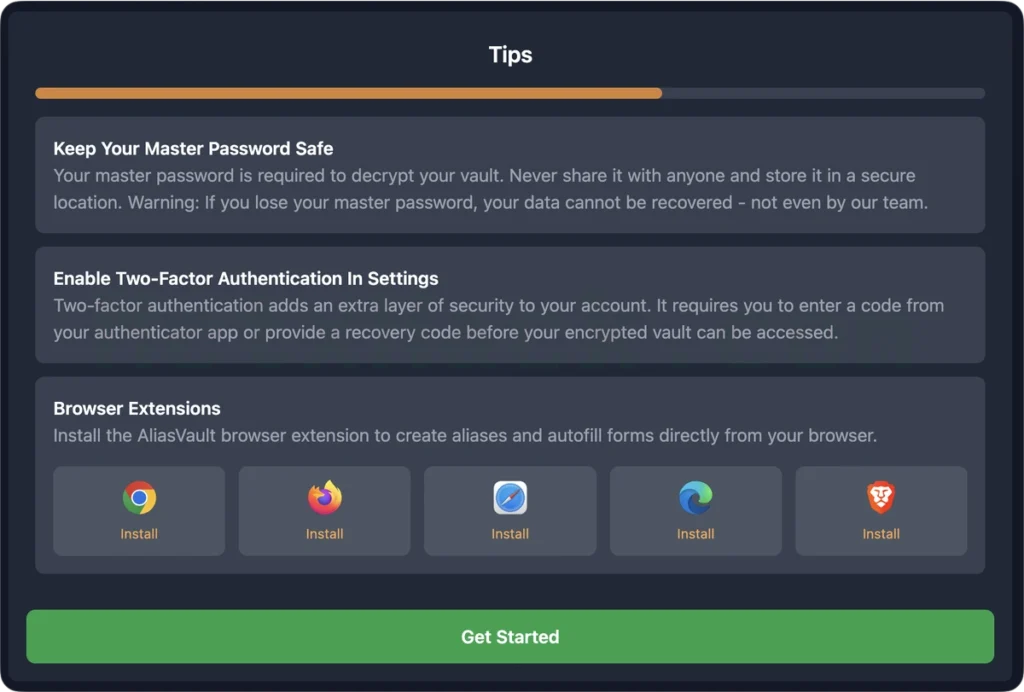Choose the Brave lion icon
This screenshot has height=692, width=1024.
pos(881,498)
